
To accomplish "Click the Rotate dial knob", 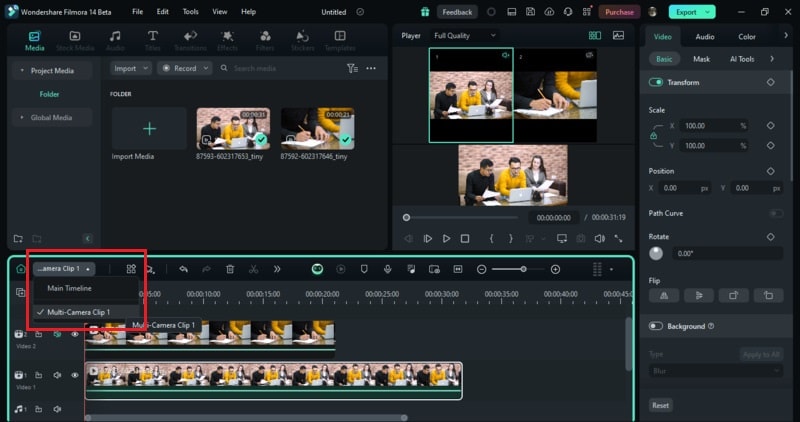I will (x=656, y=254).
